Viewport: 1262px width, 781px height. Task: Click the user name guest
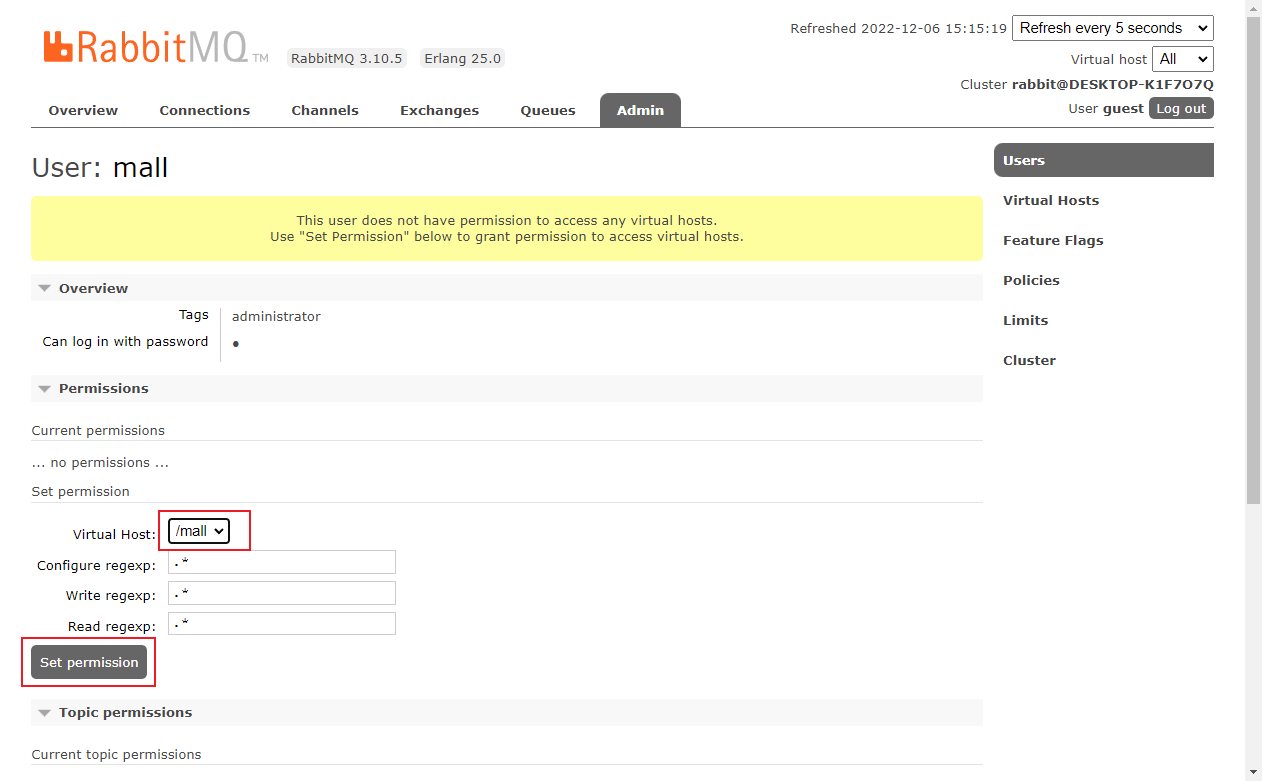1123,108
